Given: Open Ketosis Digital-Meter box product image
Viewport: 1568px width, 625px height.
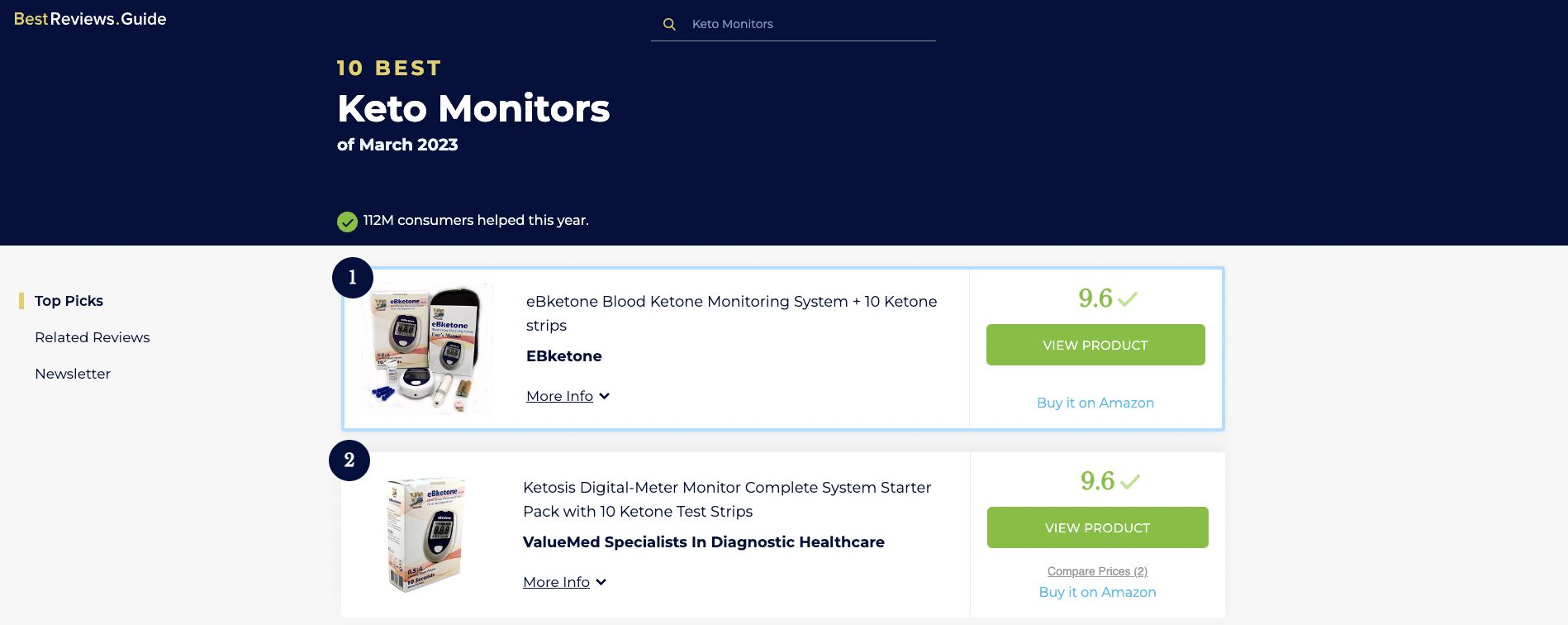Looking at the screenshot, I should coord(425,534).
